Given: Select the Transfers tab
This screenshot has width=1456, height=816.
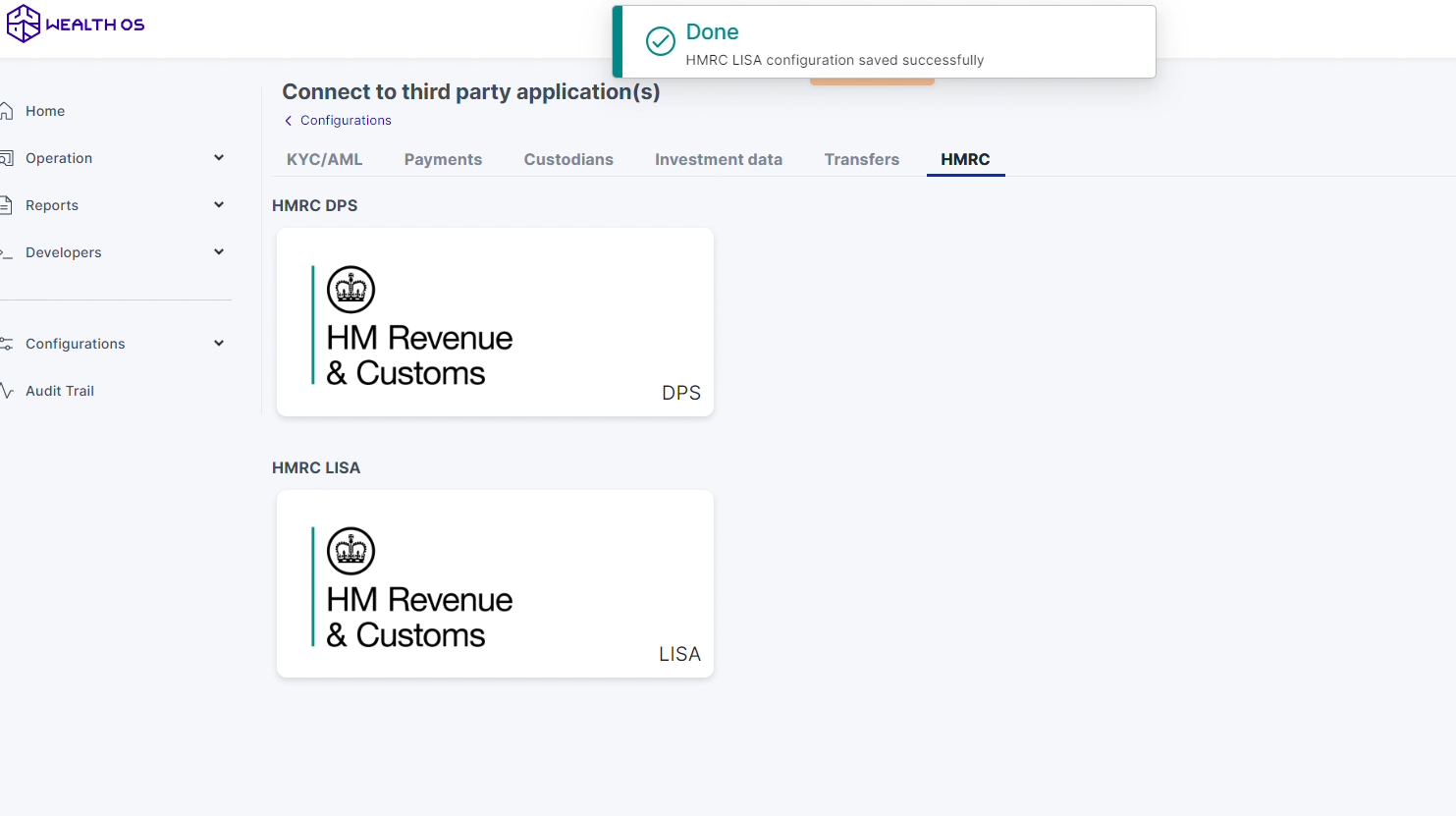Looking at the screenshot, I should [x=862, y=159].
